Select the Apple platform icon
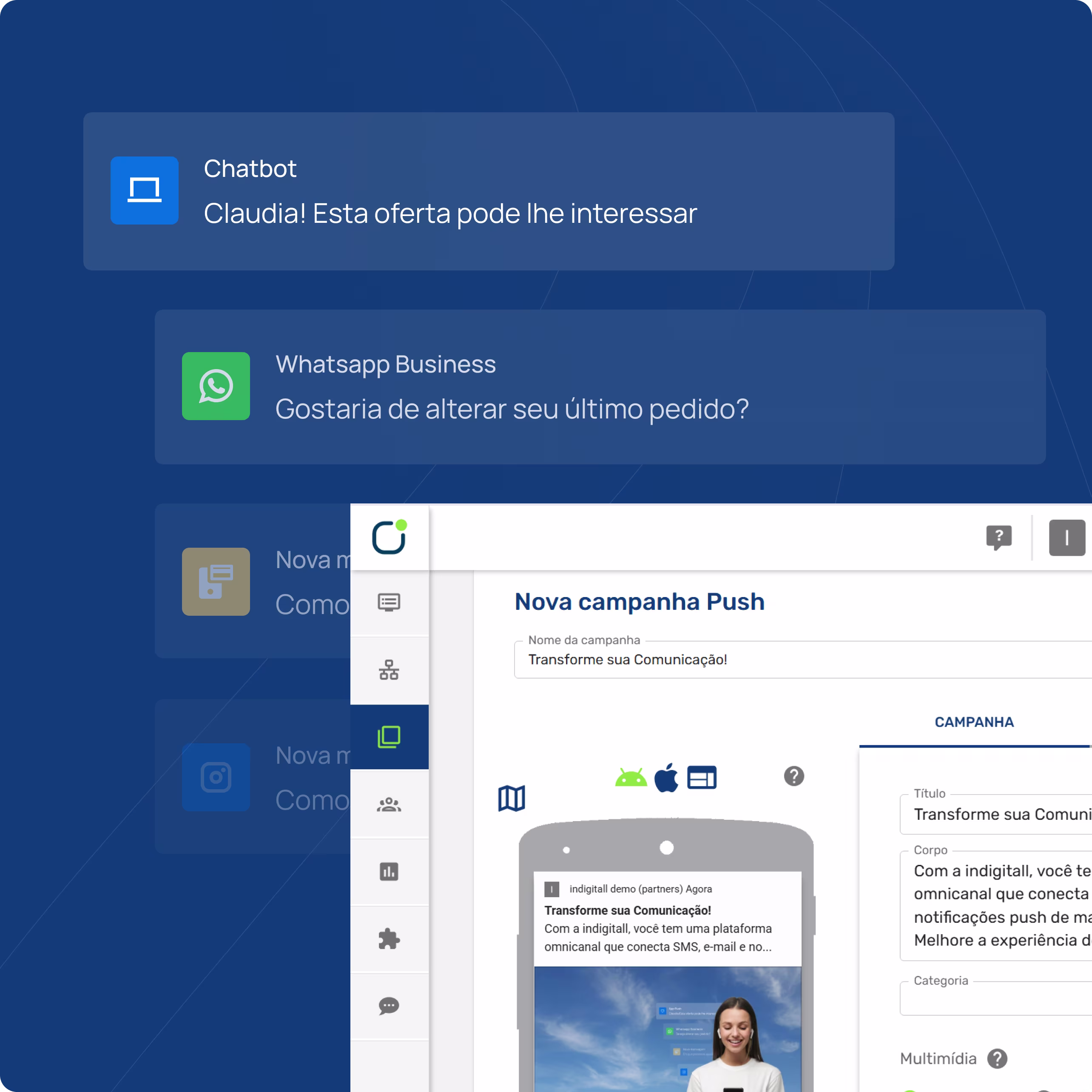This screenshot has height=1092, width=1092. click(667, 776)
